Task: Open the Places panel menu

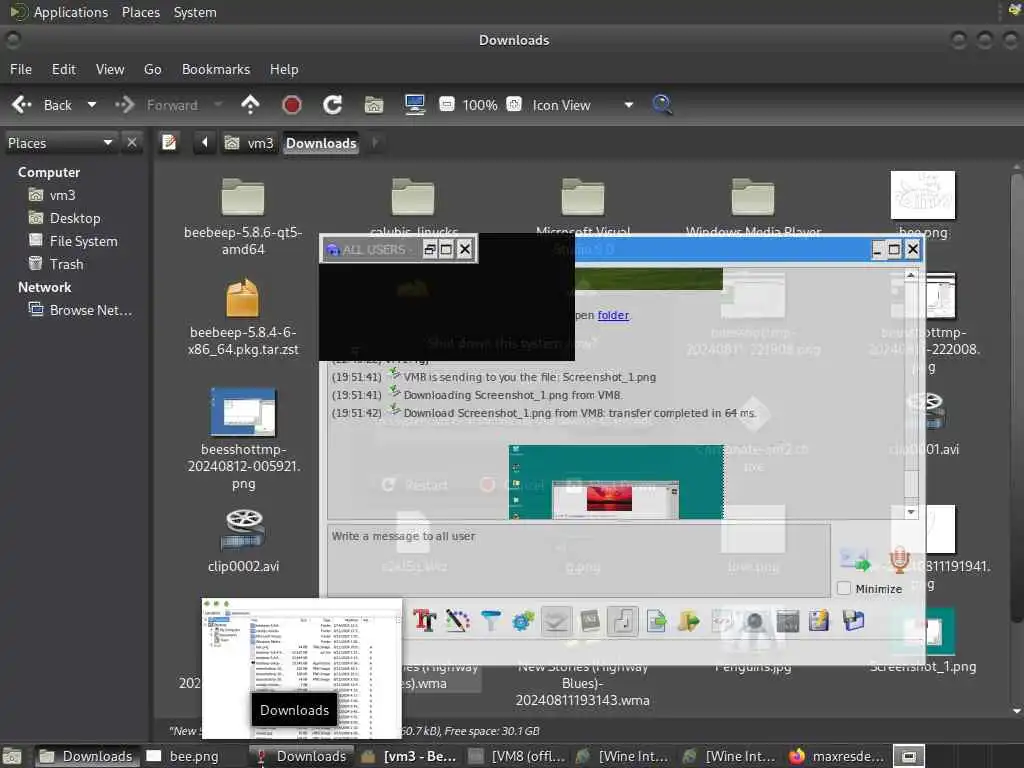Action: [x=140, y=12]
